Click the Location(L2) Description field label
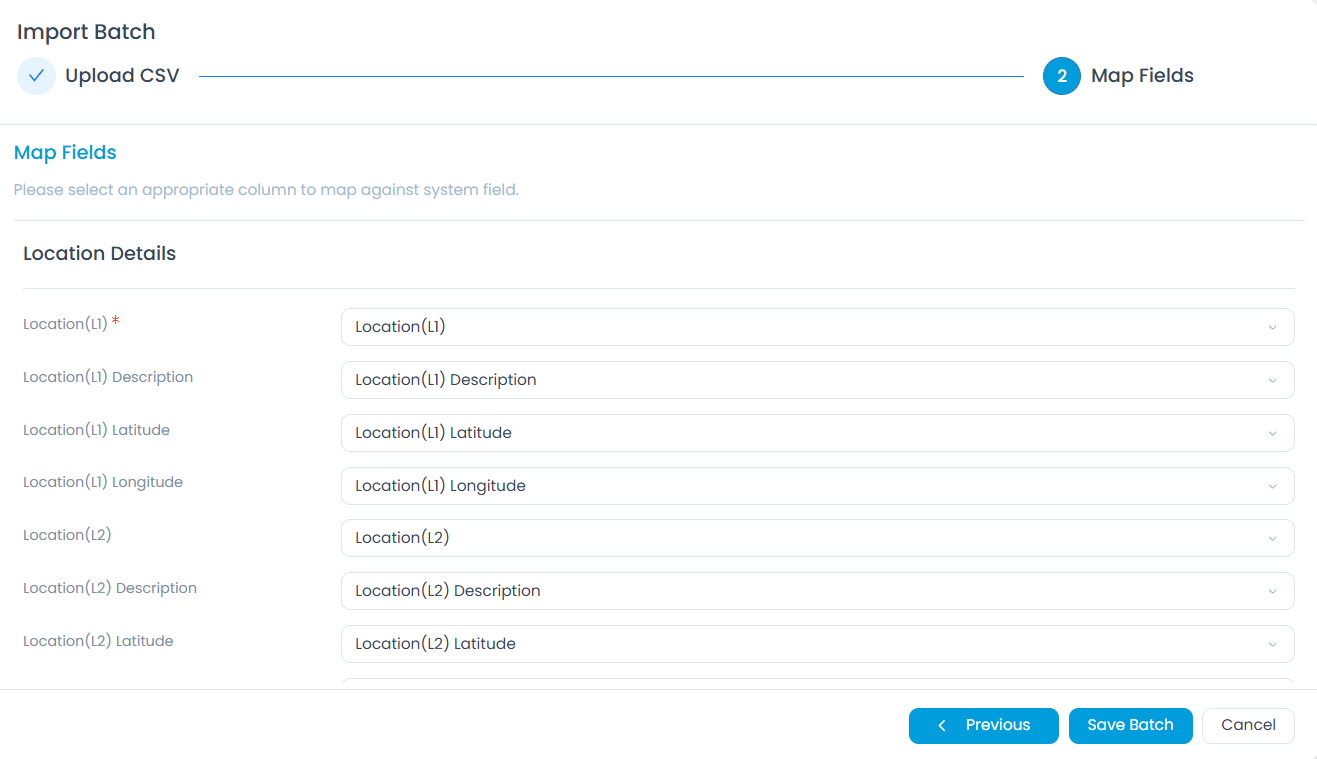1317x759 pixels. click(x=110, y=588)
